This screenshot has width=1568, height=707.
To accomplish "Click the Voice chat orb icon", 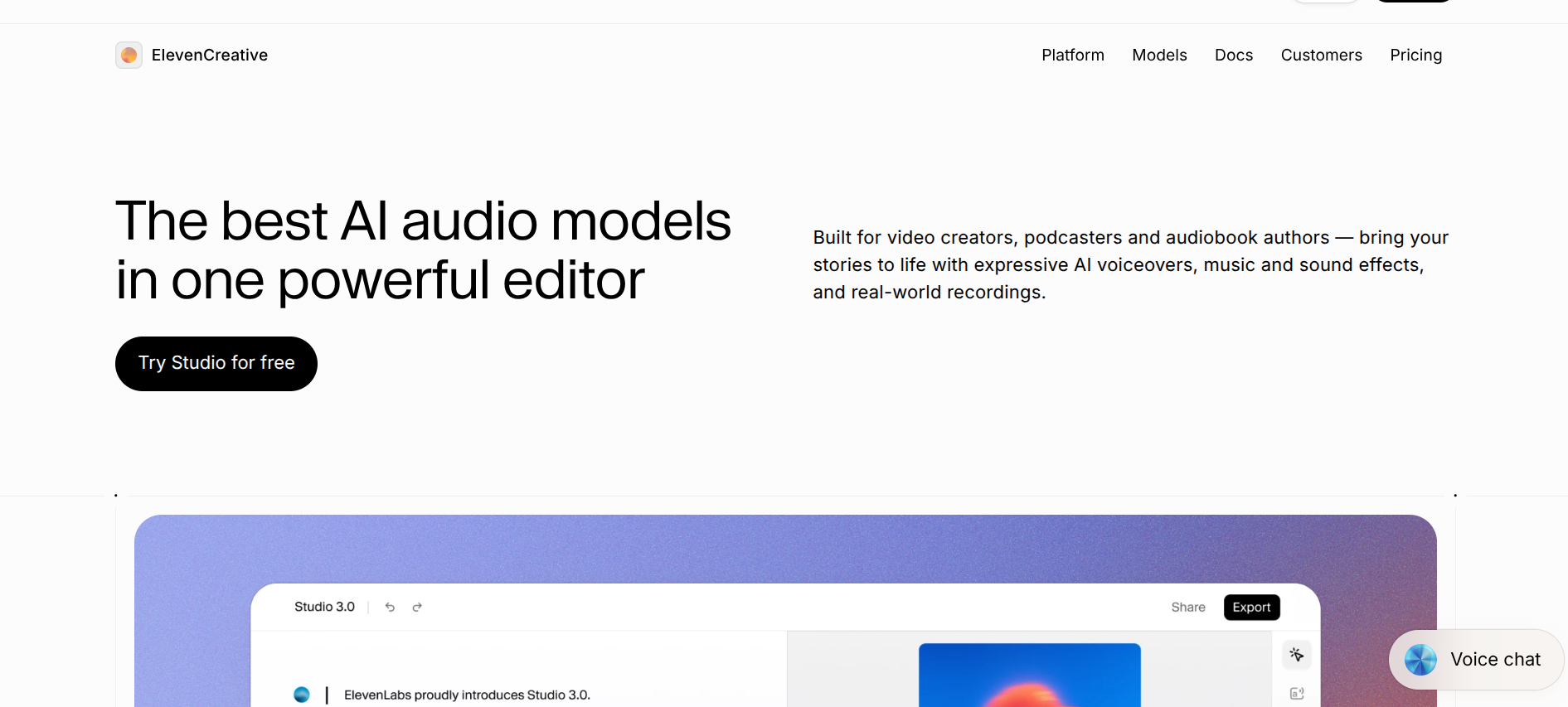I will [x=1420, y=660].
